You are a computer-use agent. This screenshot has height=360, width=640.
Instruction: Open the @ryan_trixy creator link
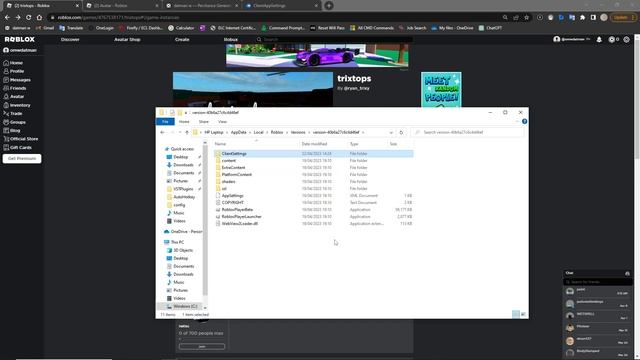coord(356,88)
